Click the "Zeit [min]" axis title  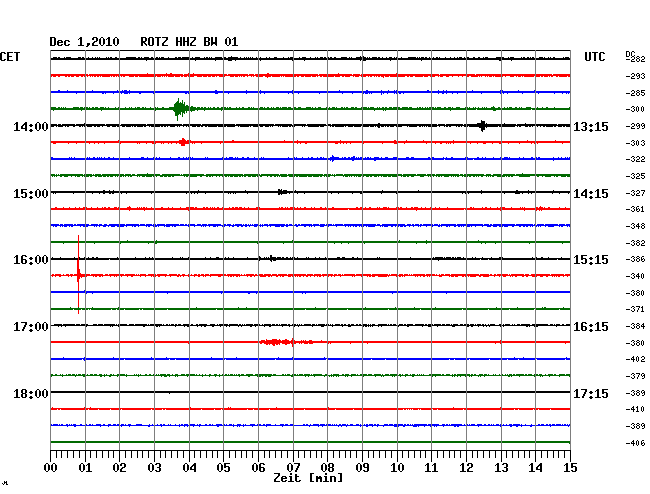[308, 478]
